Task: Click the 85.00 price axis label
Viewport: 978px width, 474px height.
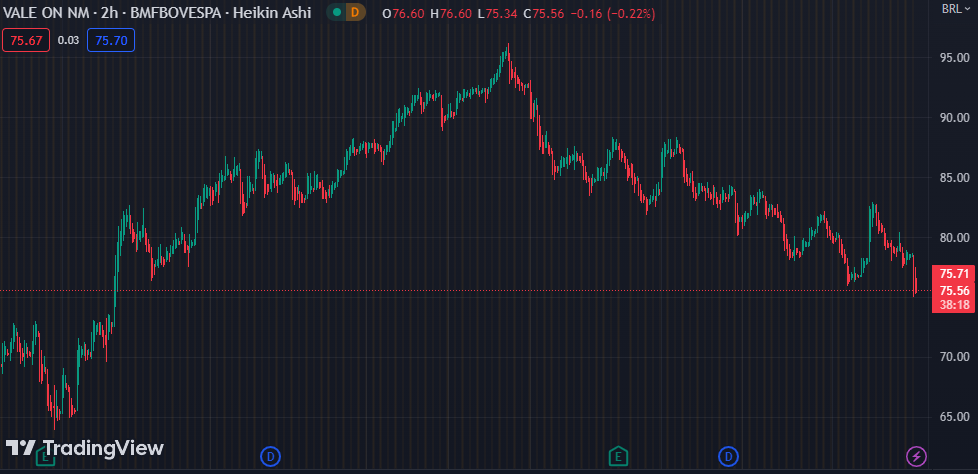Action: 954,178
